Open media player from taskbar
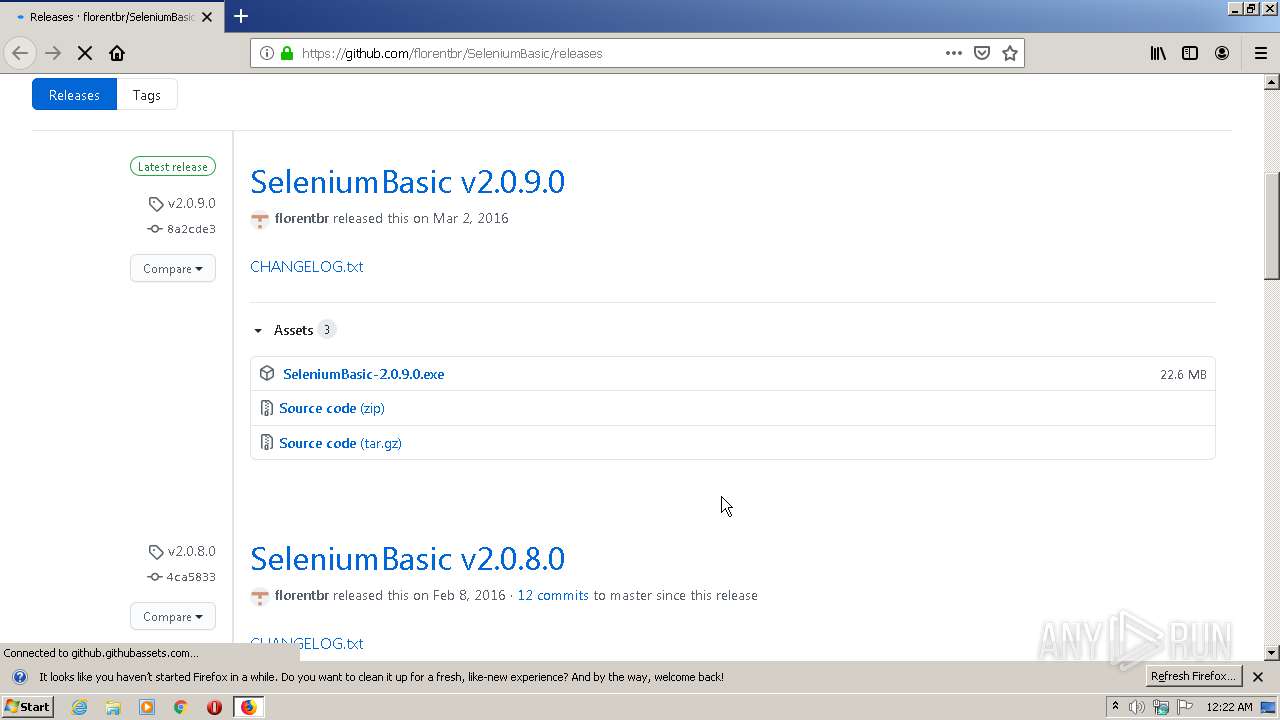The image size is (1280, 720). coord(147,707)
